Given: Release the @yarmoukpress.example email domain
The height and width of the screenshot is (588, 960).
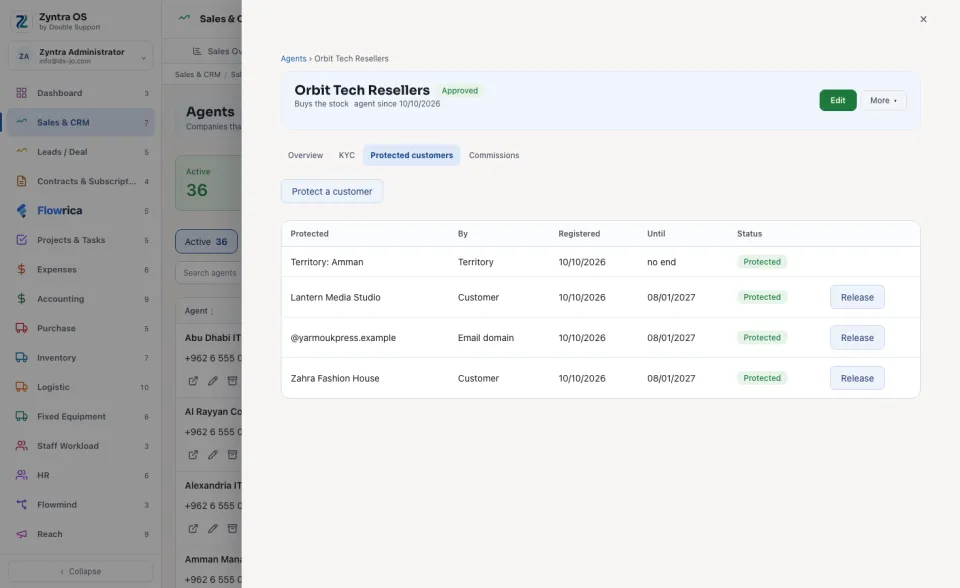Looking at the screenshot, I should click(857, 337).
